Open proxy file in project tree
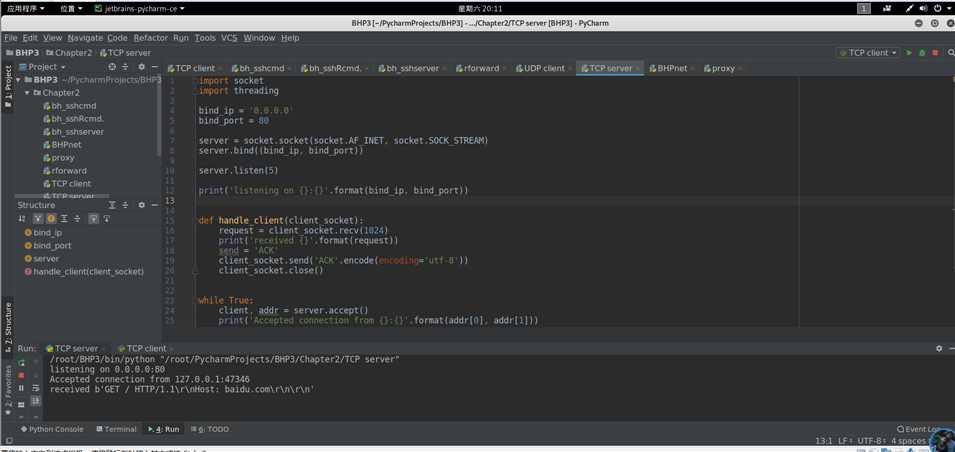This screenshot has width=955, height=452. pos(58,158)
